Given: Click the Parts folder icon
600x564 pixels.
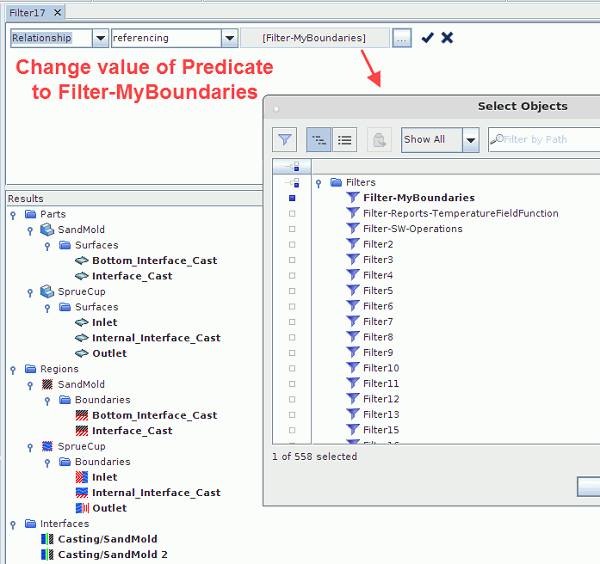Looking at the screenshot, I should 30,214.
